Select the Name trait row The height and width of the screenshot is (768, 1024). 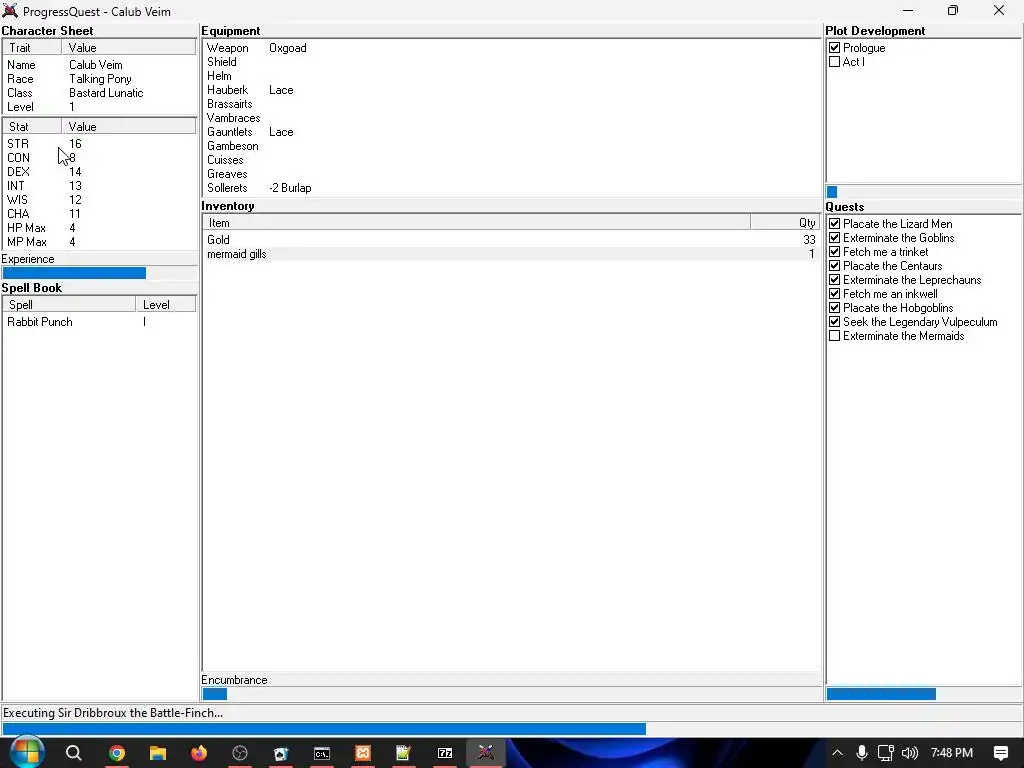click(x=99, y=65)
